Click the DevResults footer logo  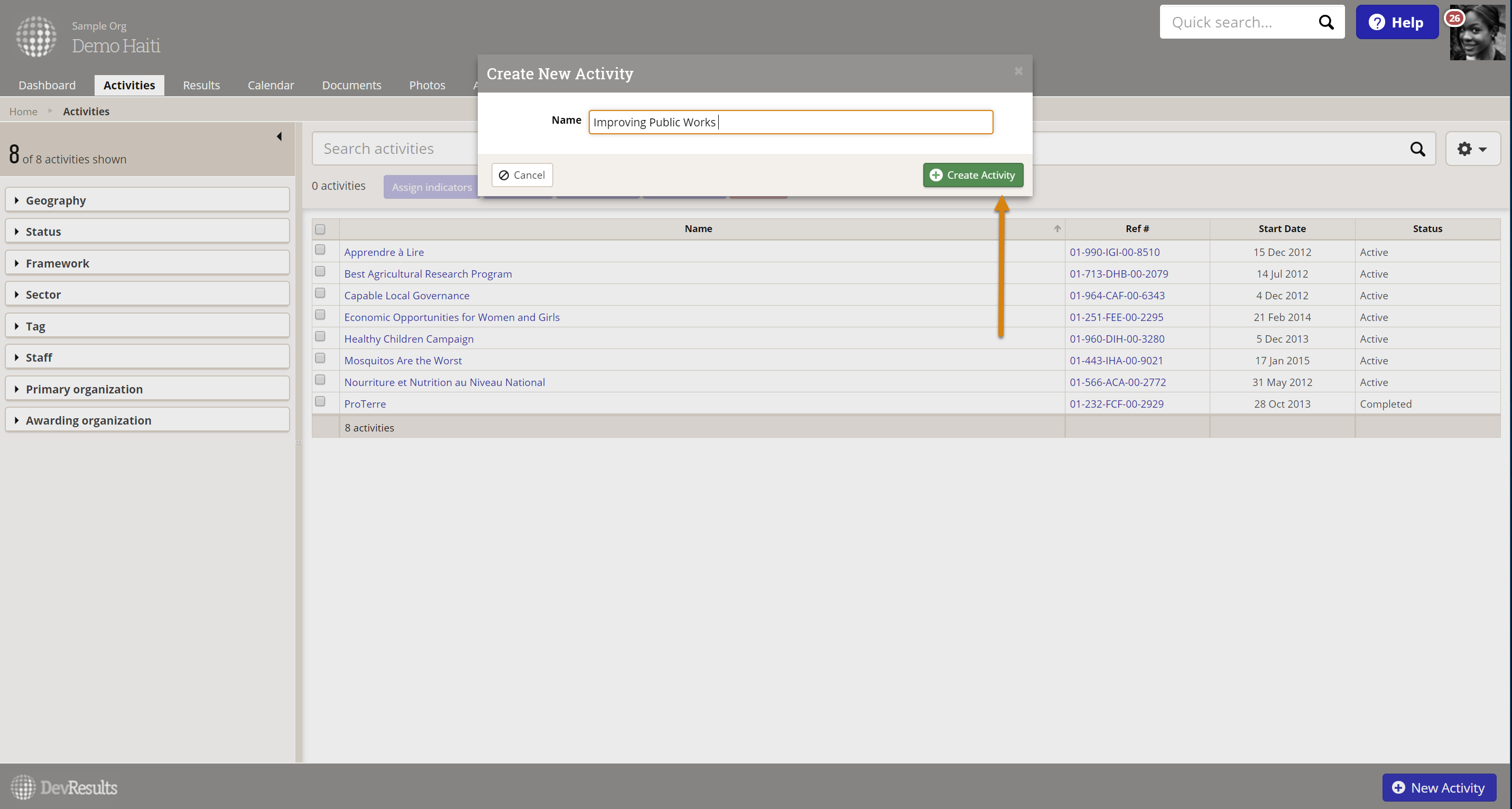coord(64,787)
